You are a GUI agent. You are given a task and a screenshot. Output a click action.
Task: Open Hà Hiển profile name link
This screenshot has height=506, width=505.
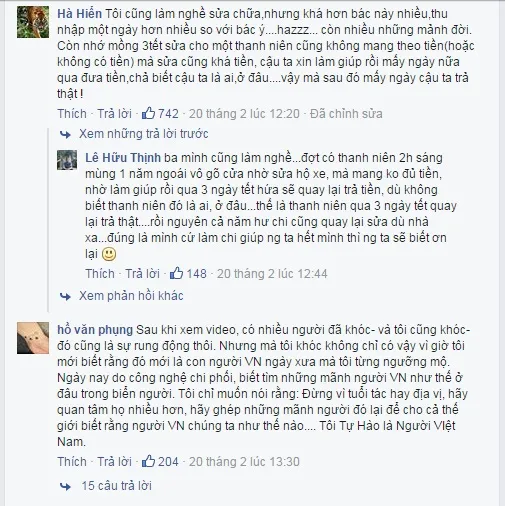[x=79, y=14]
